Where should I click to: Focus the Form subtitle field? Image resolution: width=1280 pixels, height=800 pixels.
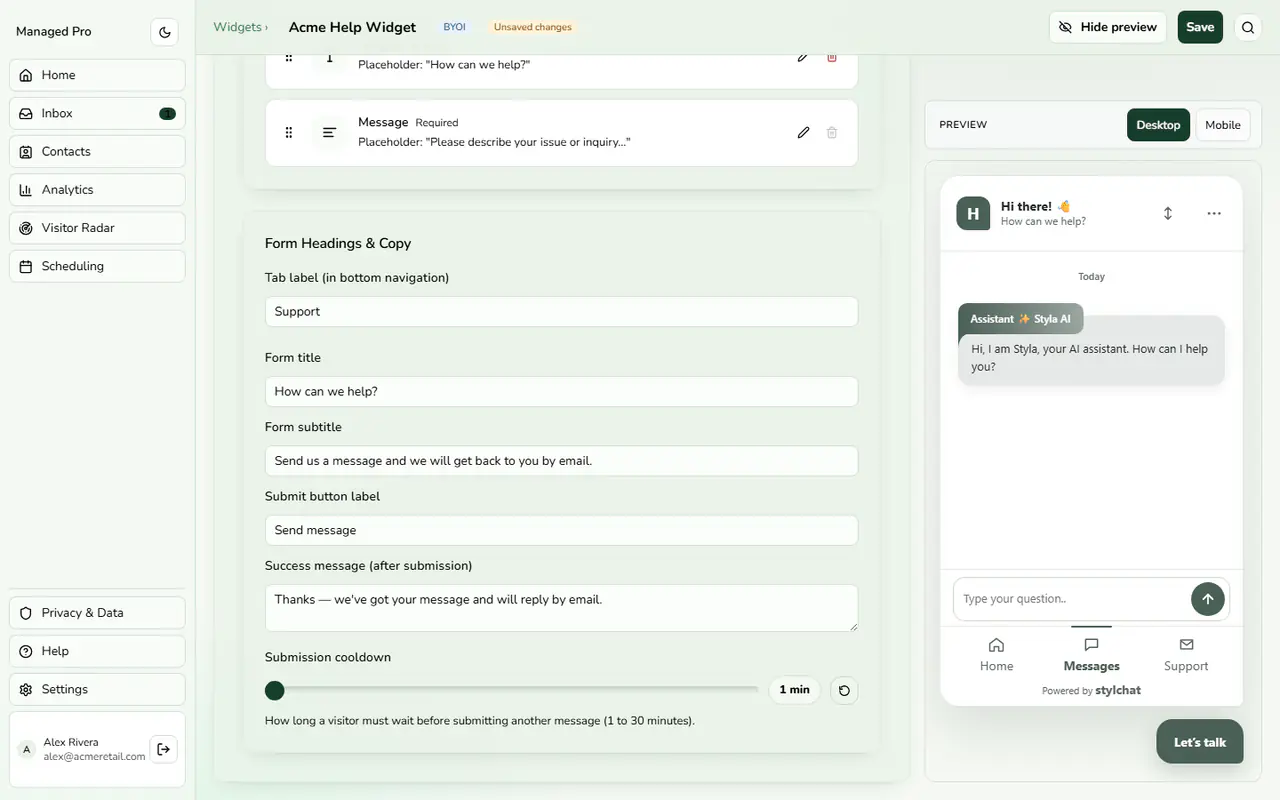coord(561,461)
